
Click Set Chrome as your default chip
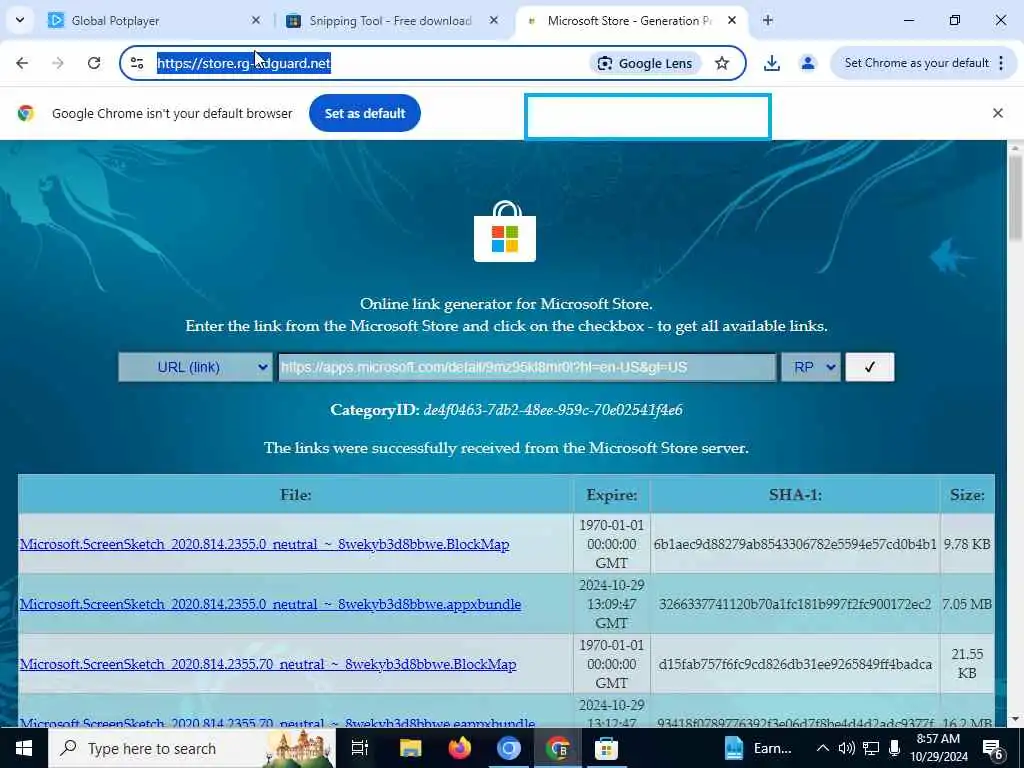[916, 63]
